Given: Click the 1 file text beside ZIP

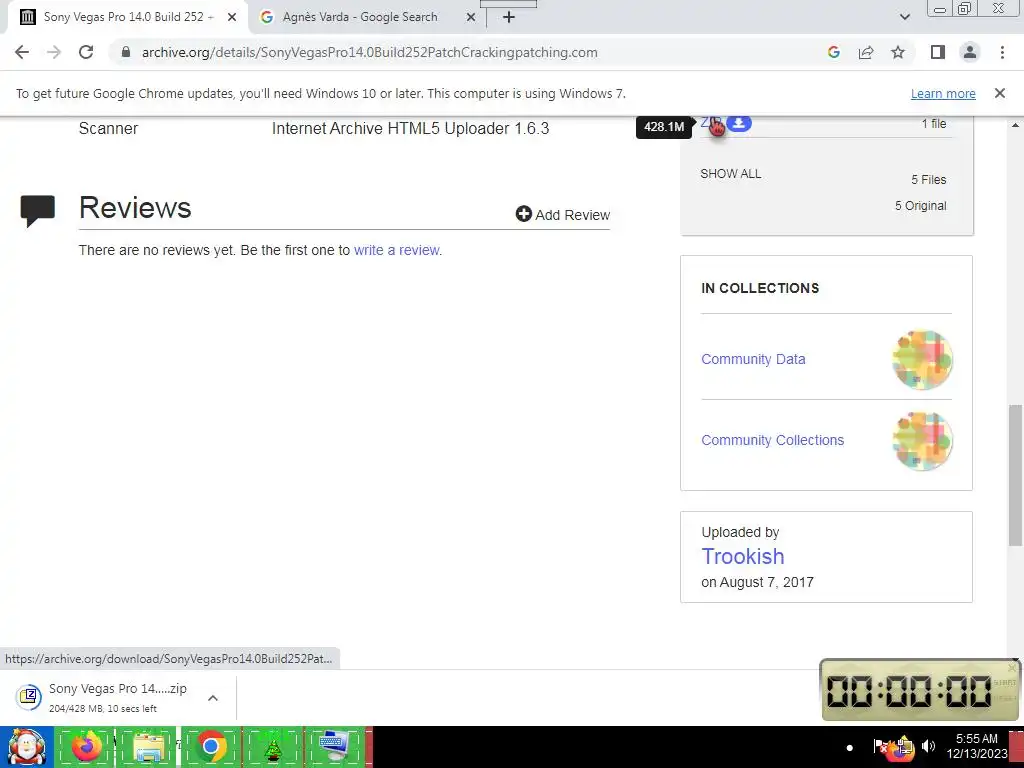Looking at the screenshot, I should (x=934, y=123).
